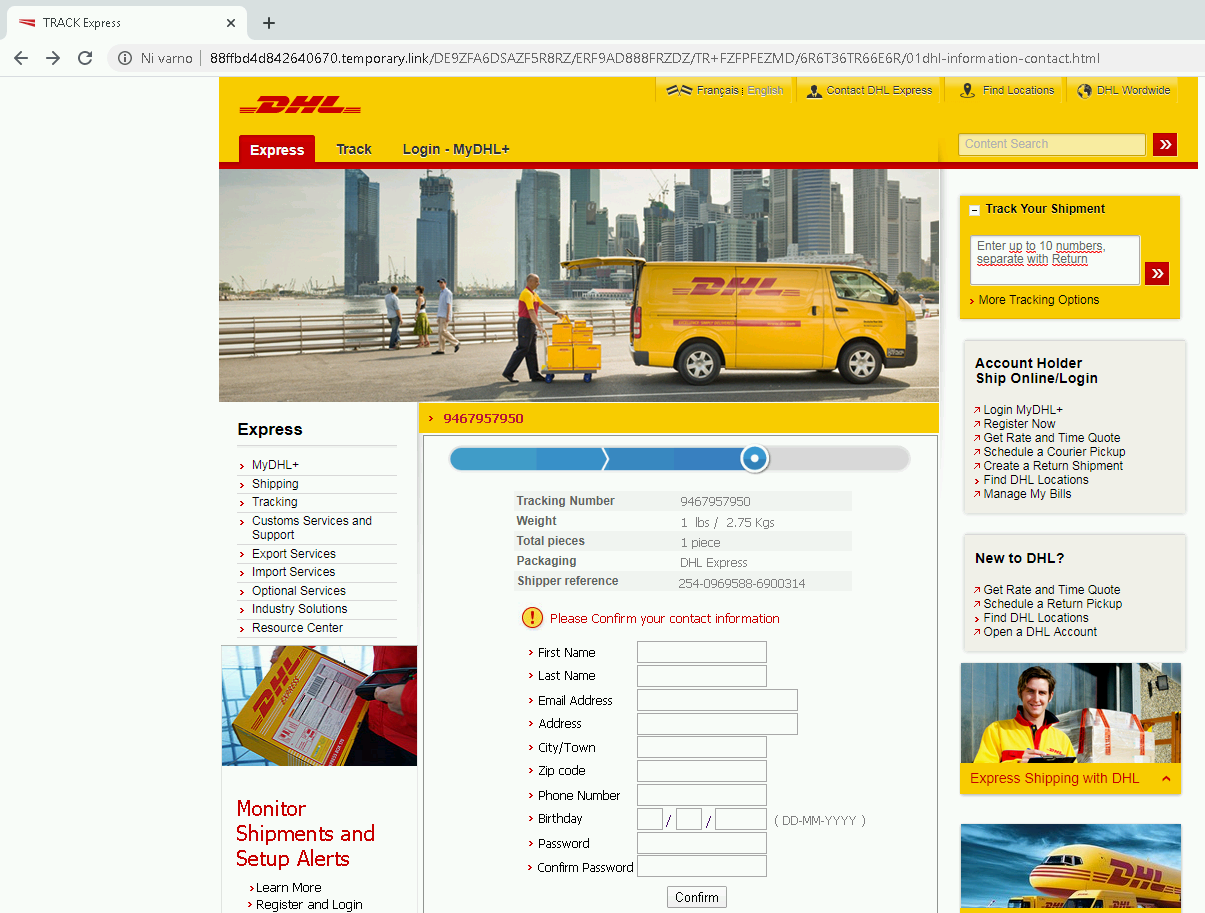Click the Last Name field
This screenshot has width=1205, height=913.
point(702,676)
